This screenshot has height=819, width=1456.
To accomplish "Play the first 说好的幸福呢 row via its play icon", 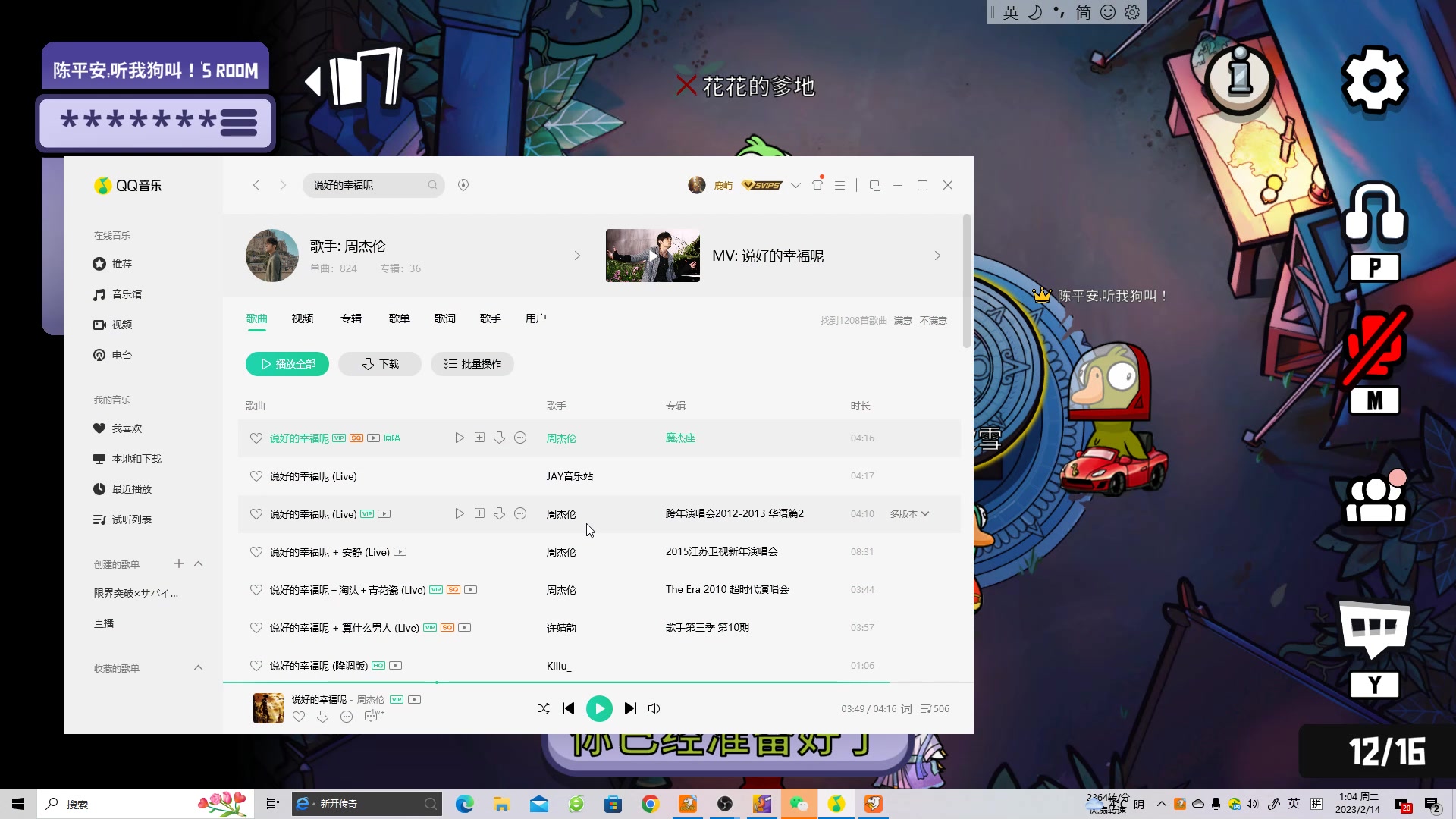I will tap(460, 438).
